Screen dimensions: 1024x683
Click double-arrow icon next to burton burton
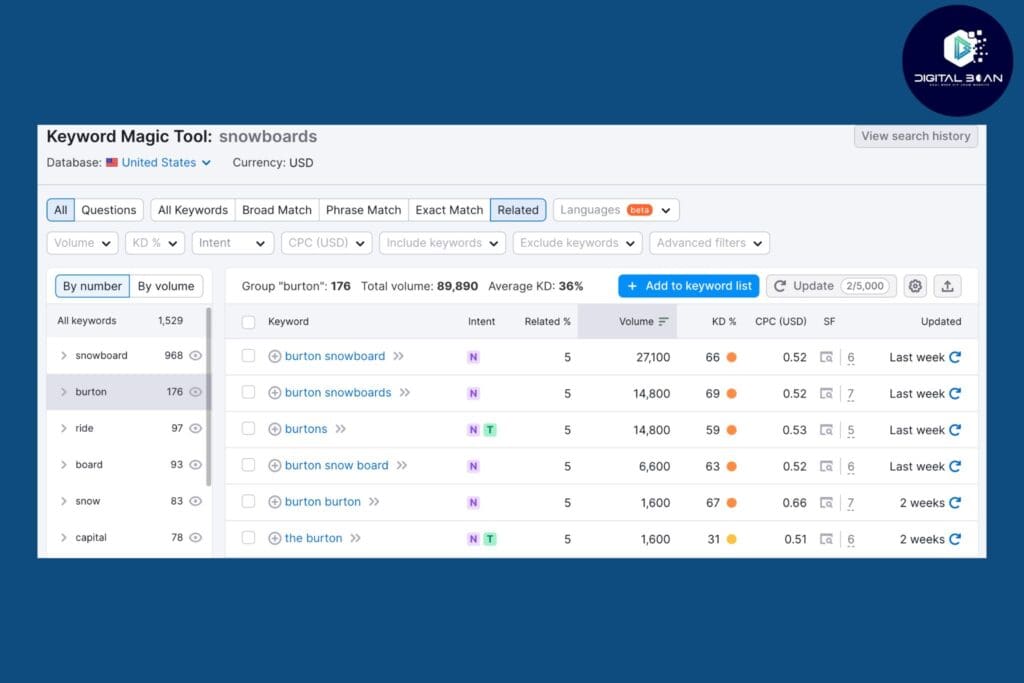tap(374, 502)
